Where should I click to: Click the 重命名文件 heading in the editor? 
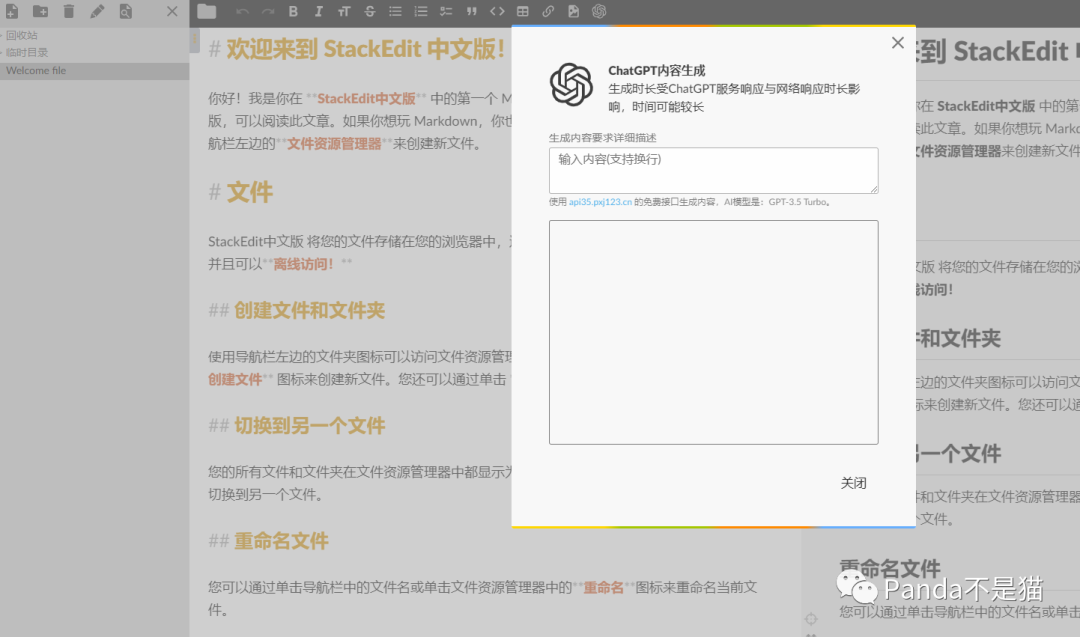coord(281,541)
